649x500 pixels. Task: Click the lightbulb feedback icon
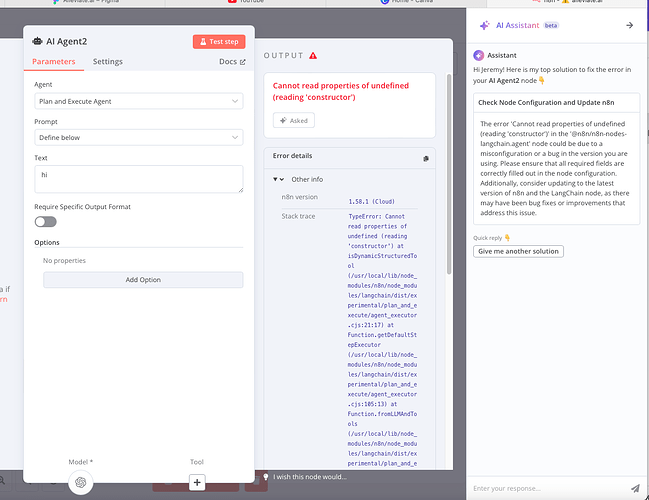click(x=266, y=477)
